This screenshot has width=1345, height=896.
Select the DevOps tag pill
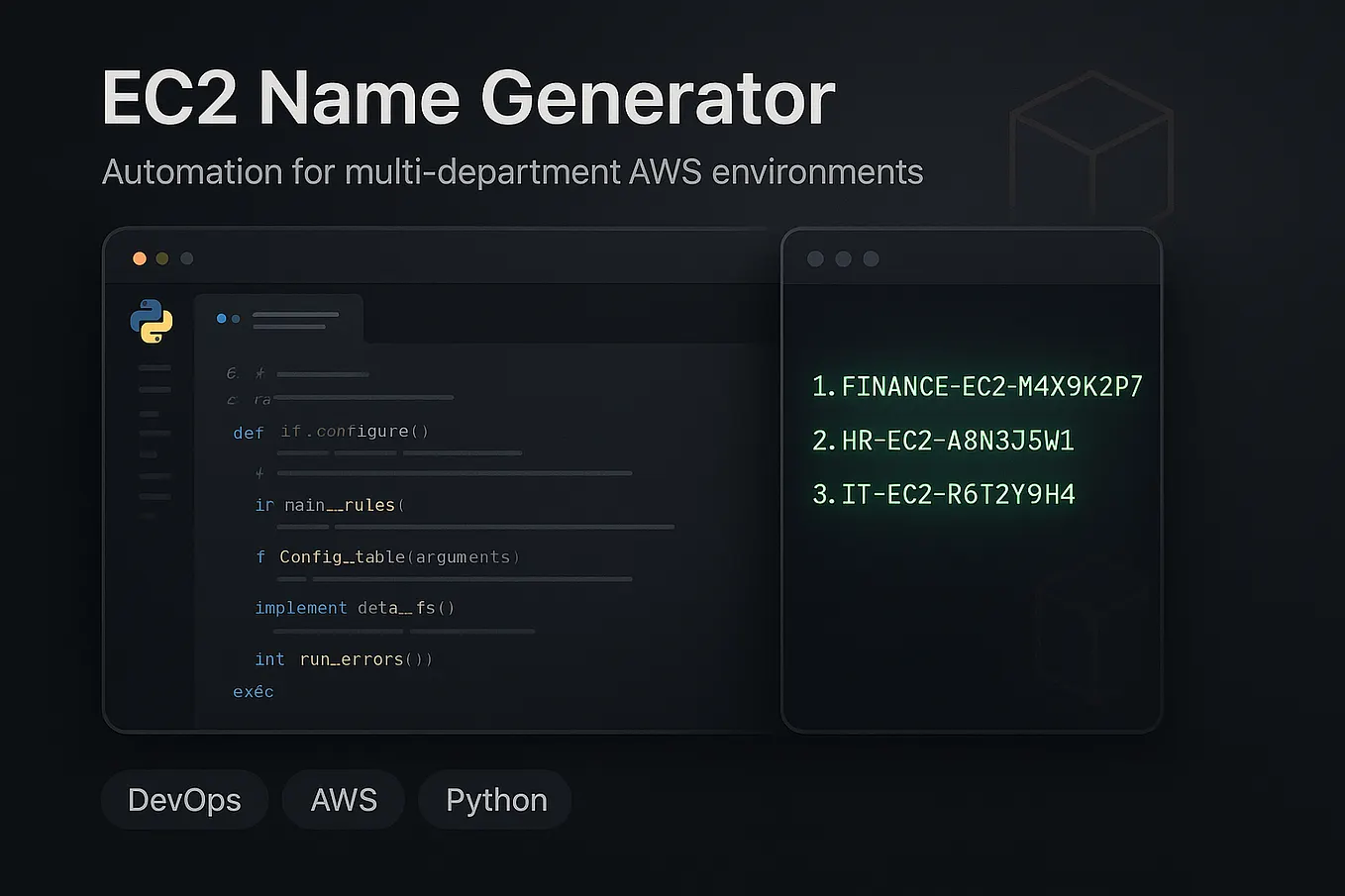(x=184, y=799)
